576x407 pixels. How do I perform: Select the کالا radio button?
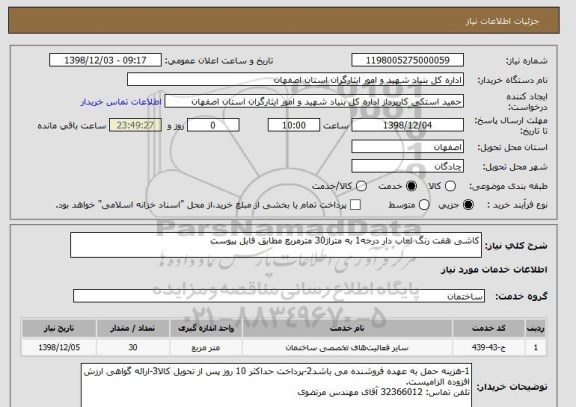pos(450,186)
